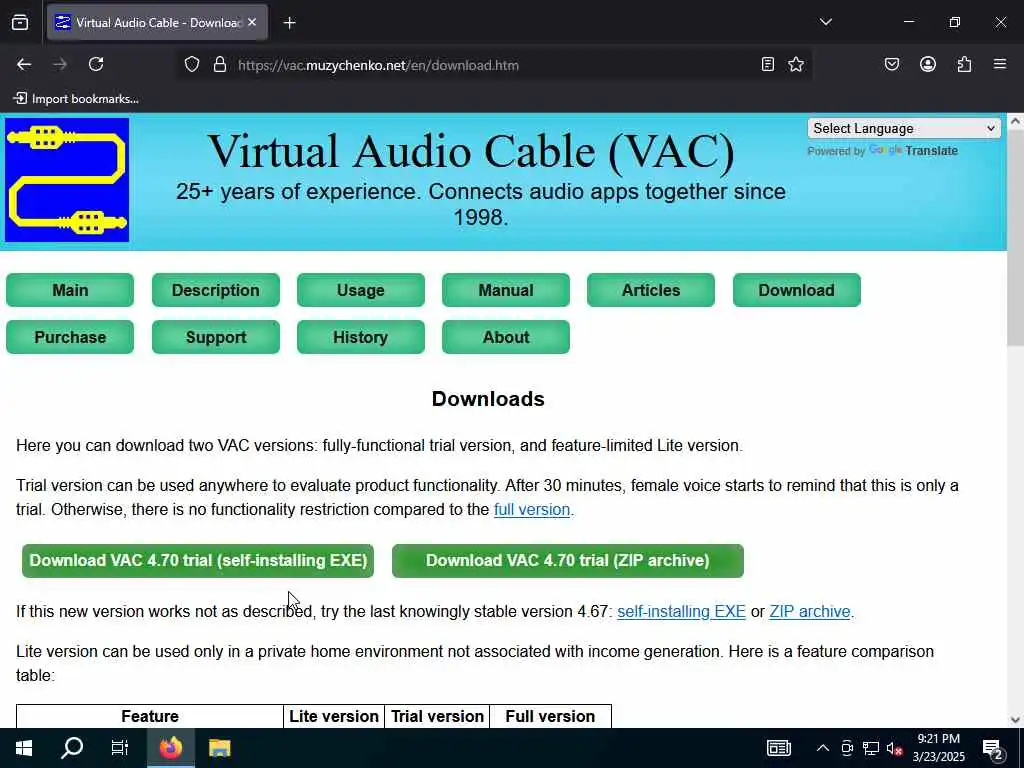The image size is (1024, 768).
Task: Open the Manual page
Action: pos(505,290)
